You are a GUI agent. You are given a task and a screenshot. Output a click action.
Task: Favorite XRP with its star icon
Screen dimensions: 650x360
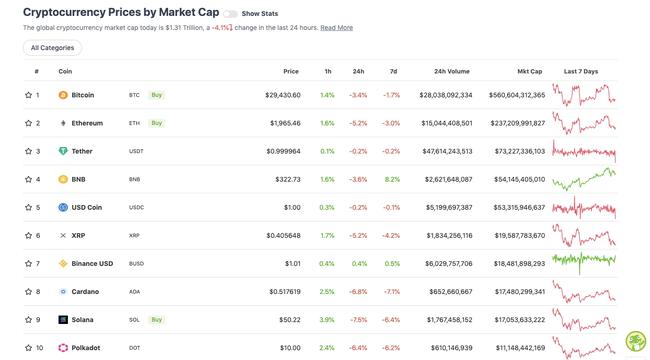coord(28,236)
